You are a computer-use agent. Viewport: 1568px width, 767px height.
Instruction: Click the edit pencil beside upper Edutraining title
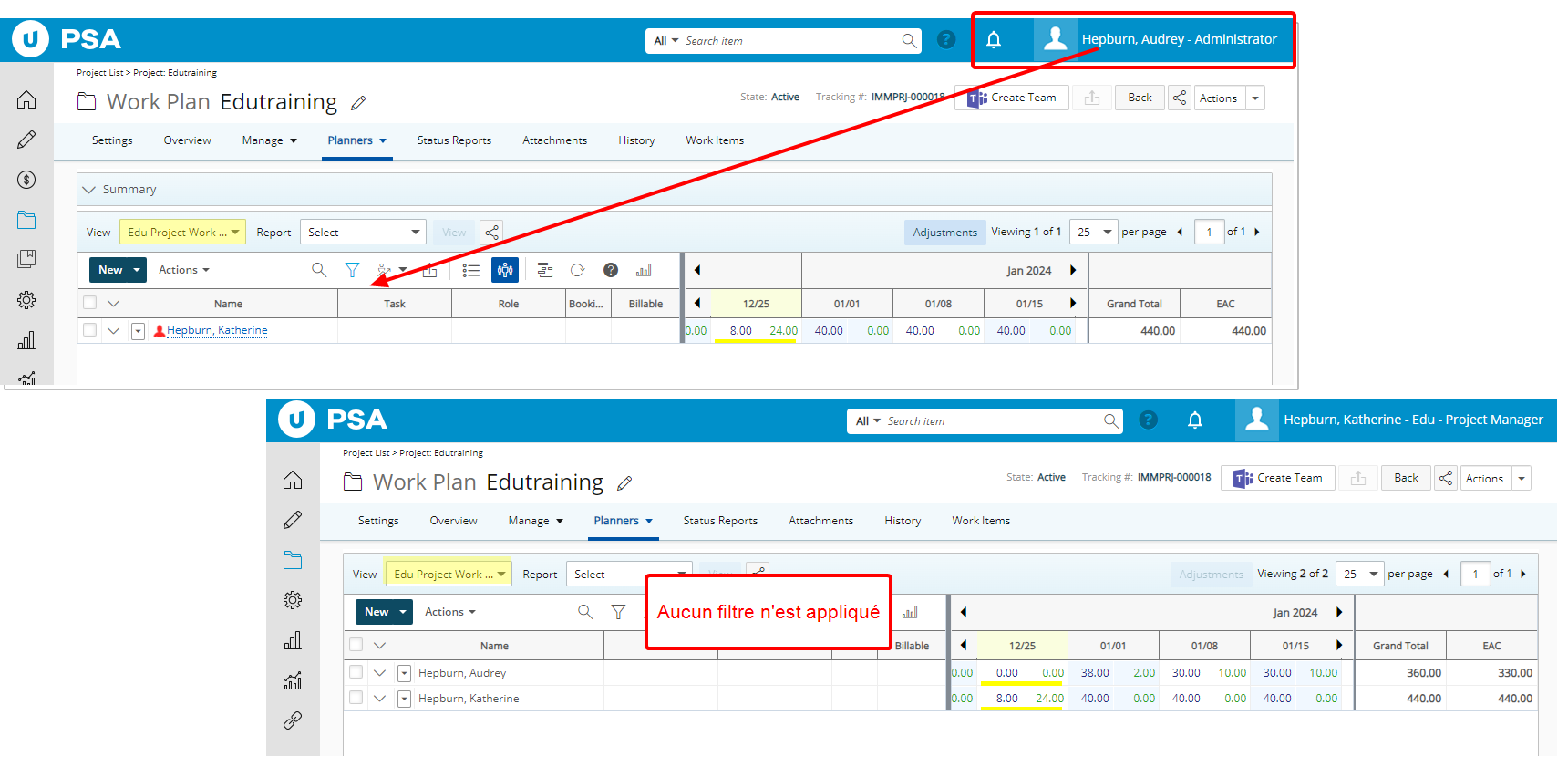(358, 103)
